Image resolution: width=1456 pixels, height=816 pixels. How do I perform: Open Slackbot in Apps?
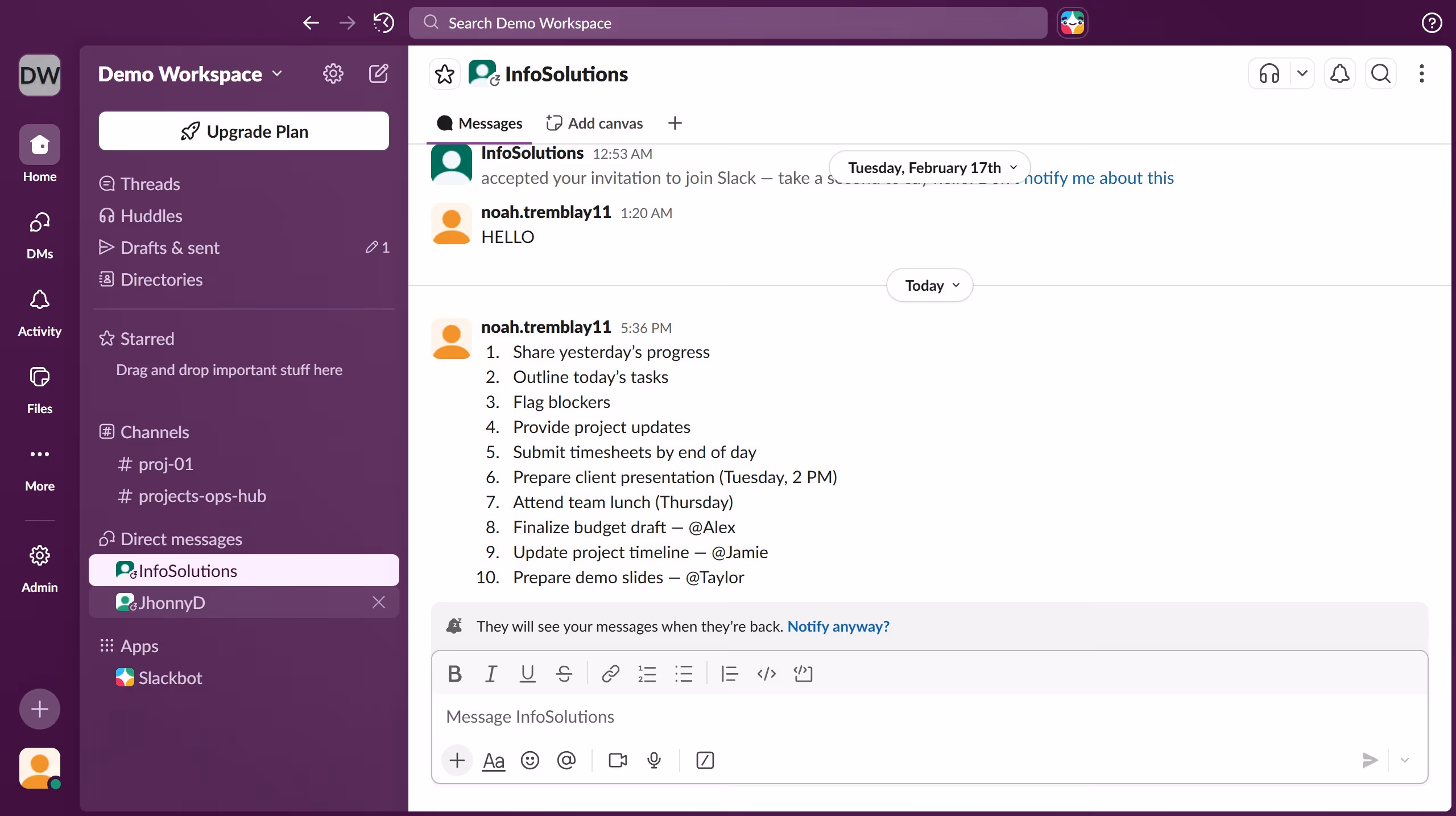click(244, 678)
